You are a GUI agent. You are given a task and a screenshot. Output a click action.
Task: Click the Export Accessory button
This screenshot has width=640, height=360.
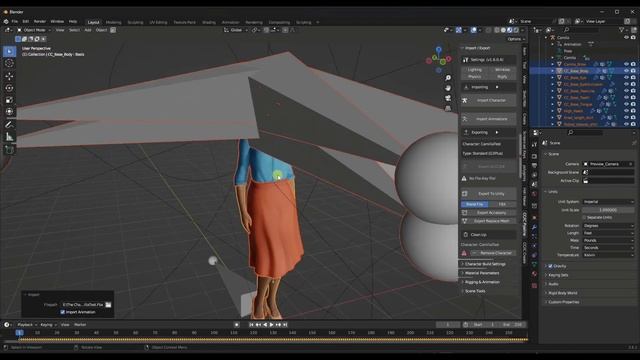pyautogui.click(x=489, y=213)
